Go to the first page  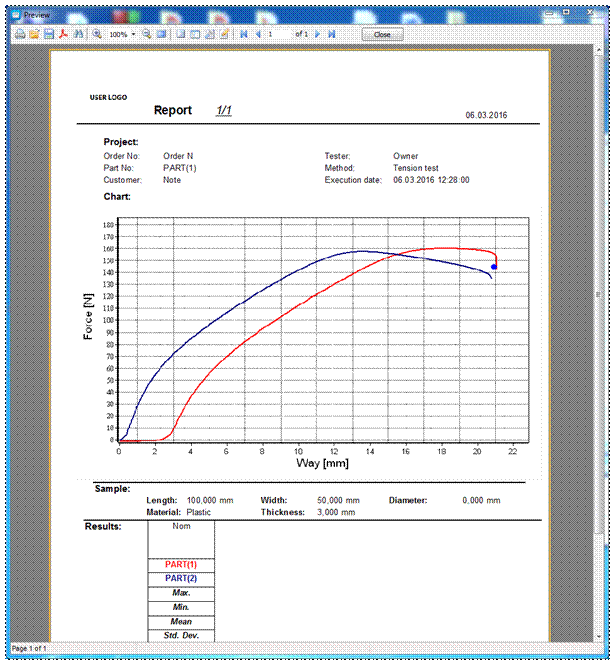pos(243,34)
